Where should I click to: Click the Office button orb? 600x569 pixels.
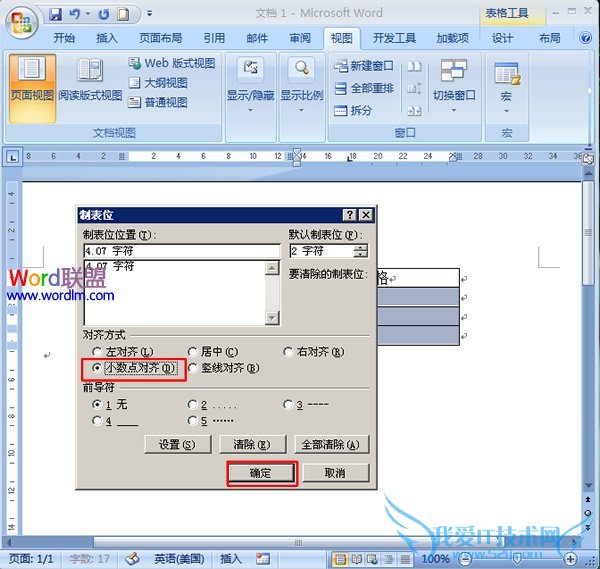coord(21,22)
